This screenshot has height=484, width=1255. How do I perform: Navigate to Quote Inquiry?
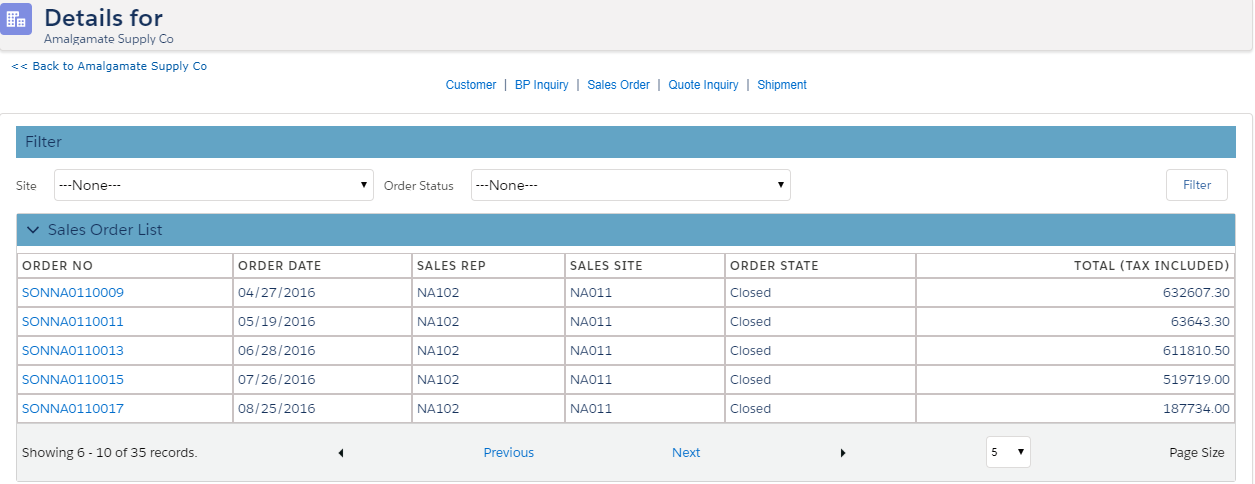pyautogui.click(x=703, y=85)
